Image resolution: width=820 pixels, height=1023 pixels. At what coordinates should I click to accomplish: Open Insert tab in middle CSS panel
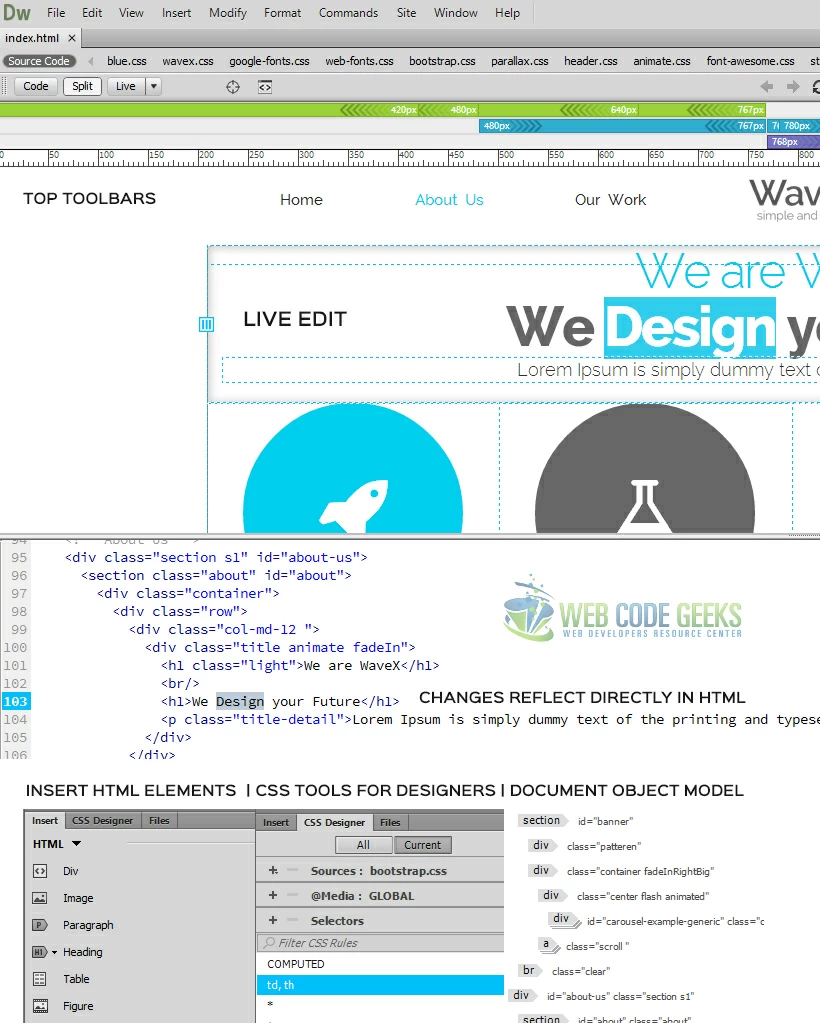(276, 822)
